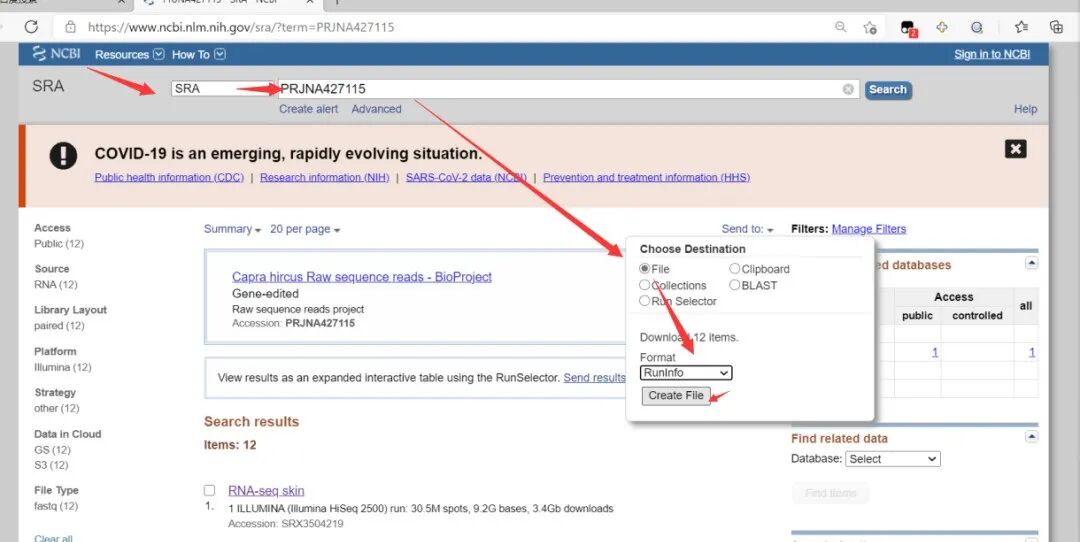Click the Search button

click(x=888, y=90)
